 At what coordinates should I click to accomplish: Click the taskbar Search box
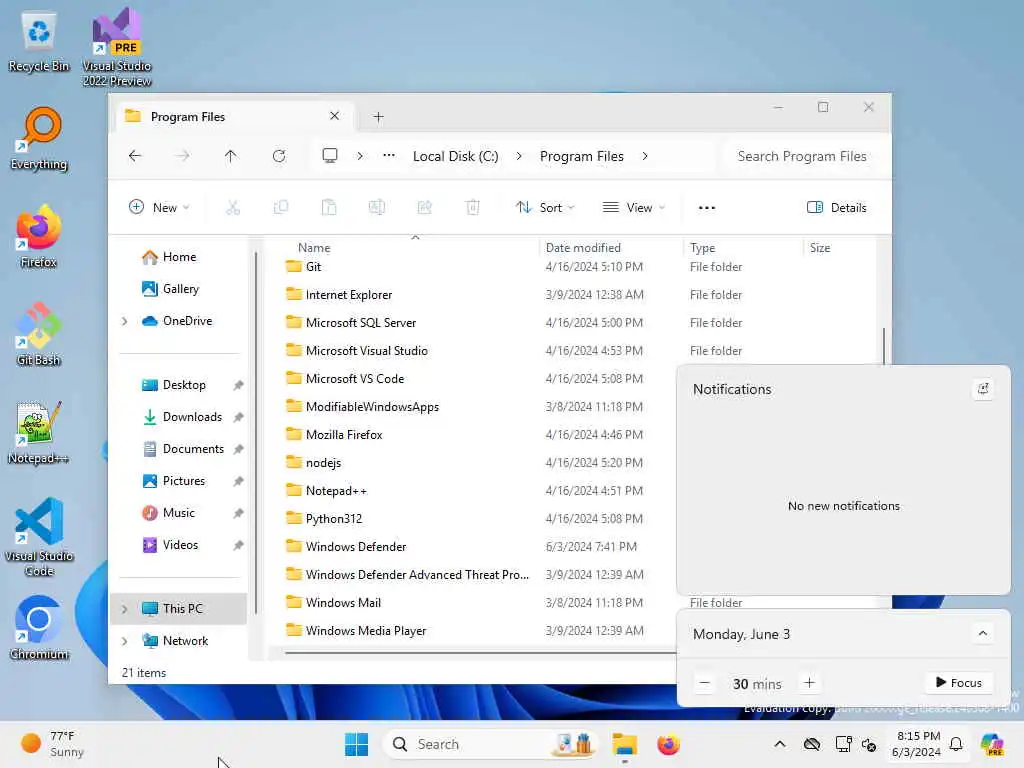pyautogui.click(x=490, y=744)
